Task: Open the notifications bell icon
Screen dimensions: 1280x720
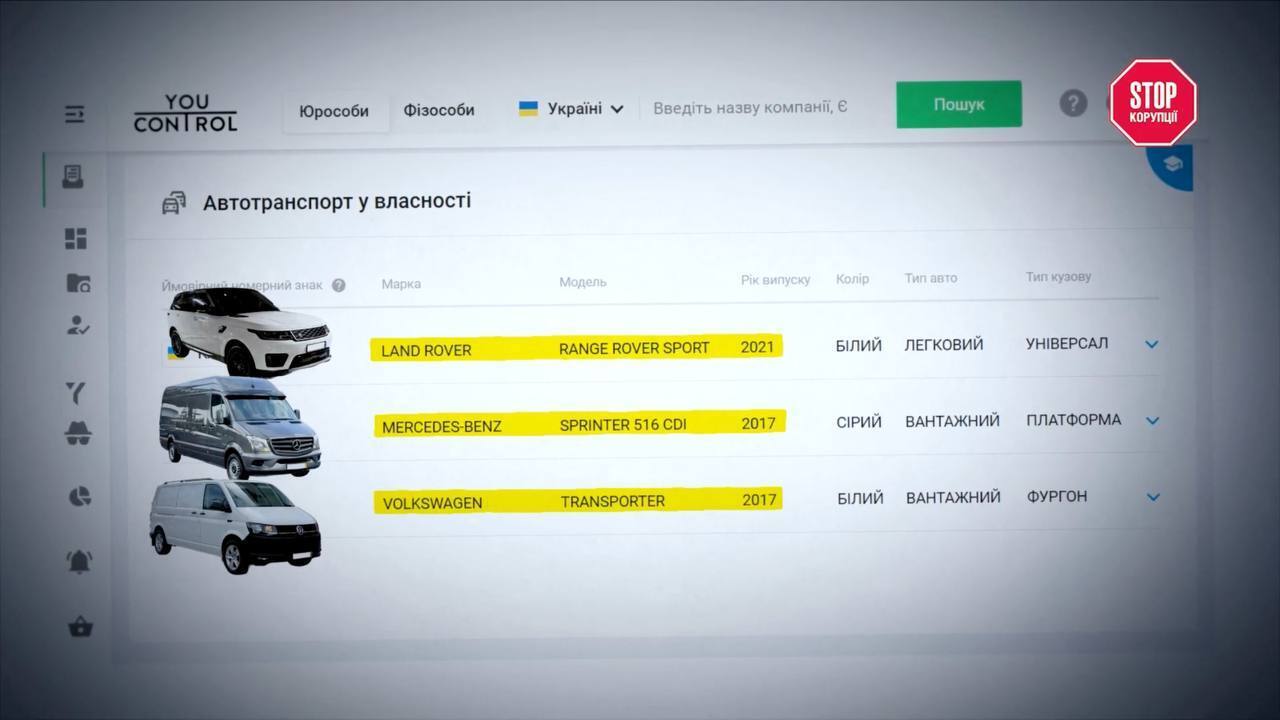Action: coord(80,562)
